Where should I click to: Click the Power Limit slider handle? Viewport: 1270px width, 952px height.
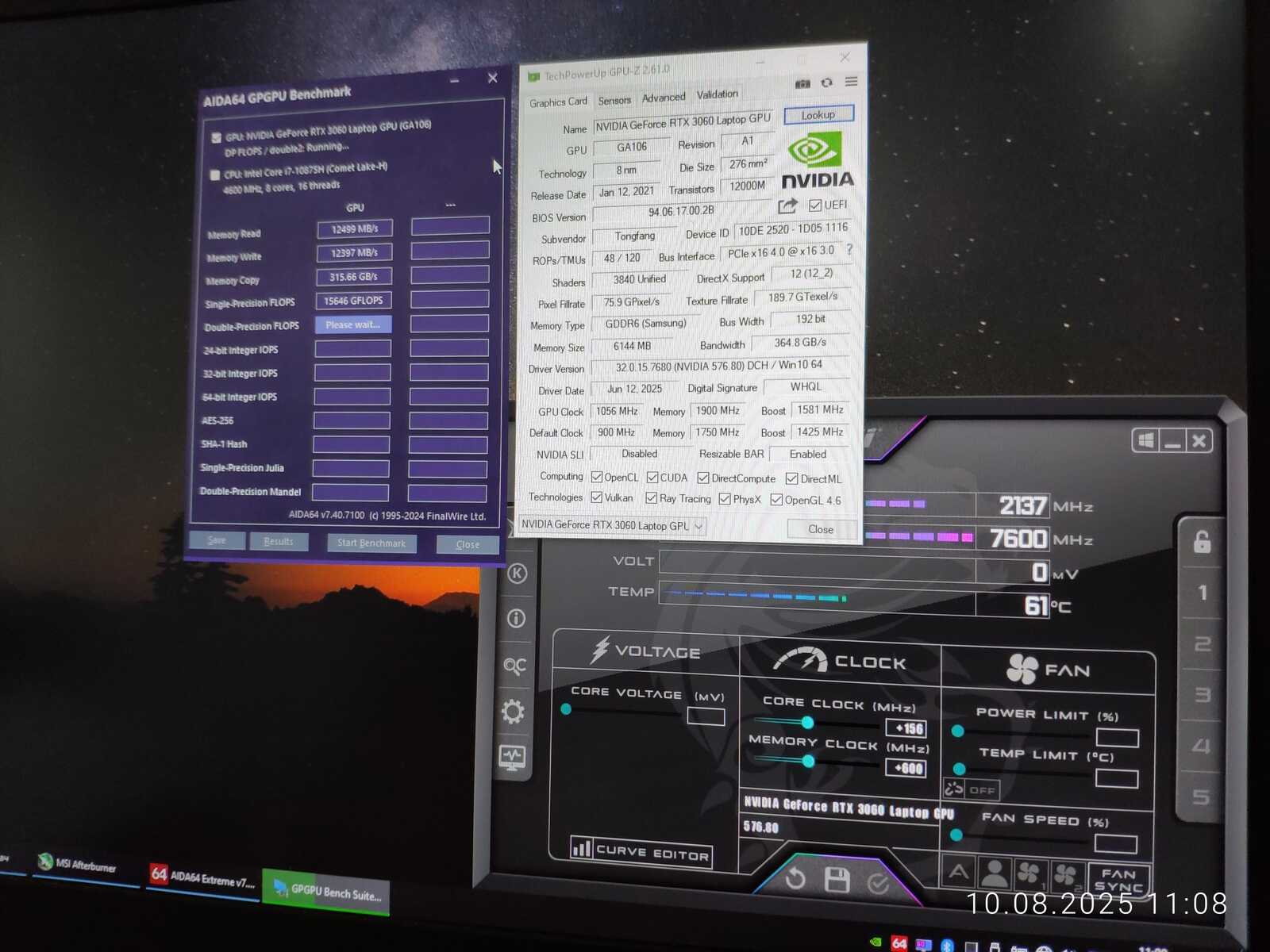[958, 731]
